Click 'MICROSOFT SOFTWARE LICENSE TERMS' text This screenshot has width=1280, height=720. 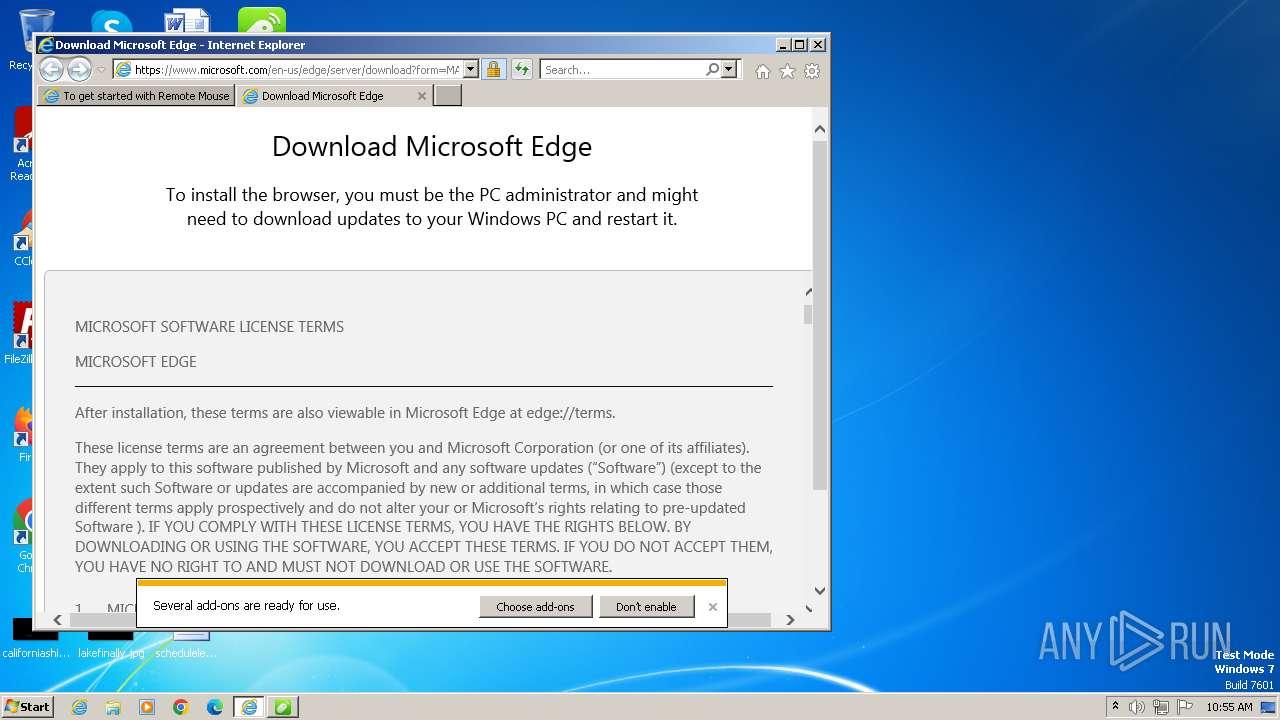209,327
